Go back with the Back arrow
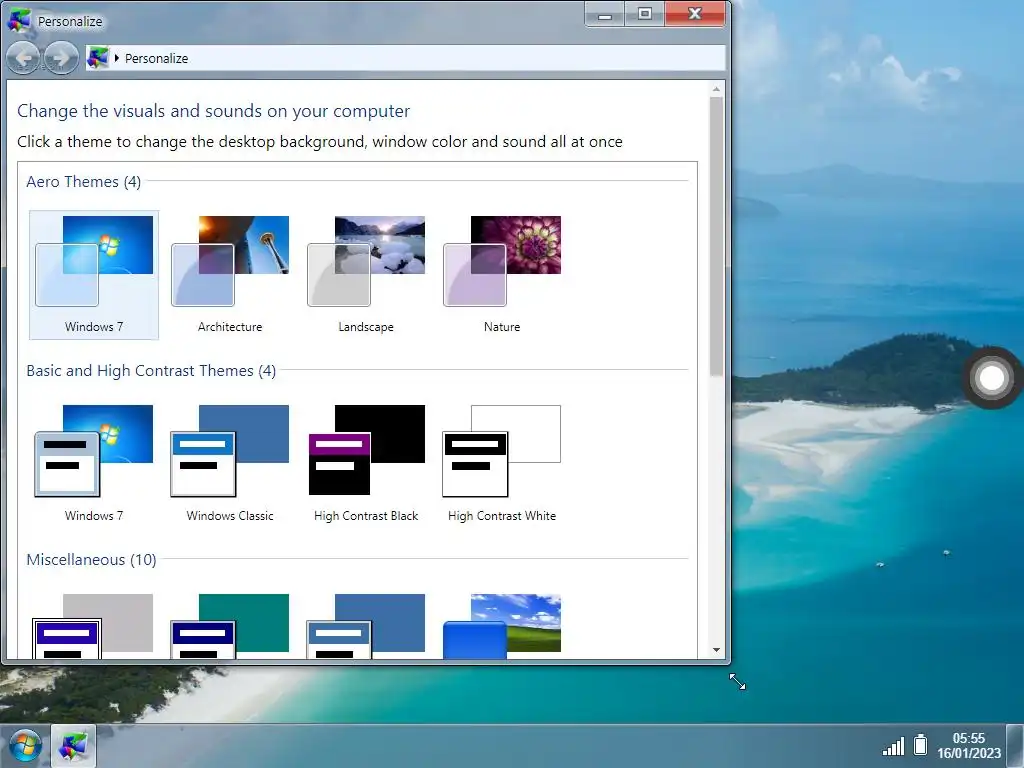 [24, 58]
